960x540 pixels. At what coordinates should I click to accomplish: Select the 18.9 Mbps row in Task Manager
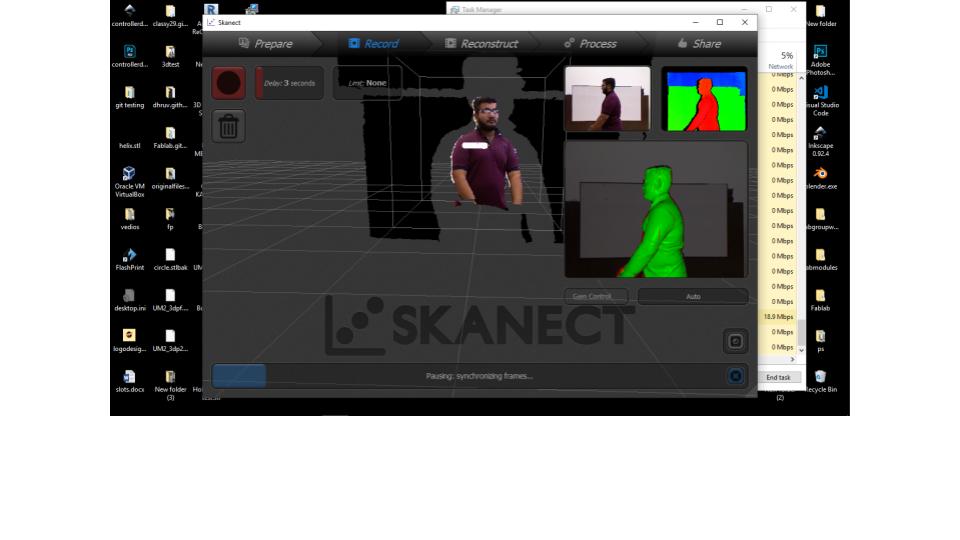tap(777, 317)
